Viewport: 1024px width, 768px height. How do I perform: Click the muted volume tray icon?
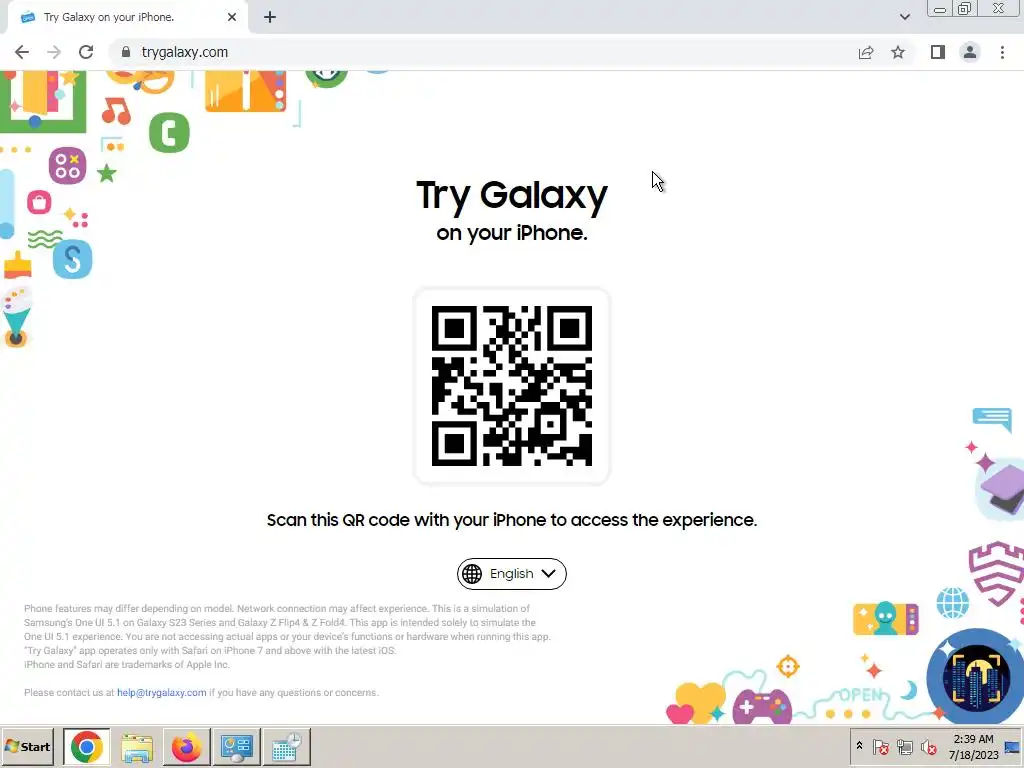click(928, 746)
